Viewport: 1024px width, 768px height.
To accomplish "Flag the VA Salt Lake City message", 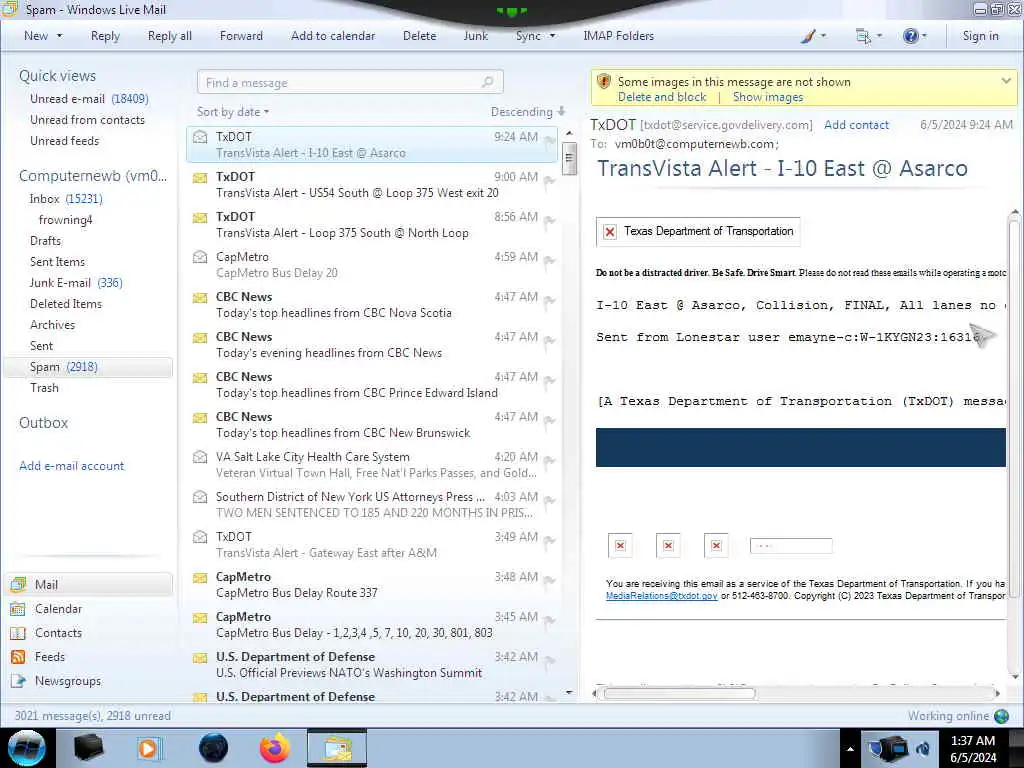I will (x=549, y=460).
